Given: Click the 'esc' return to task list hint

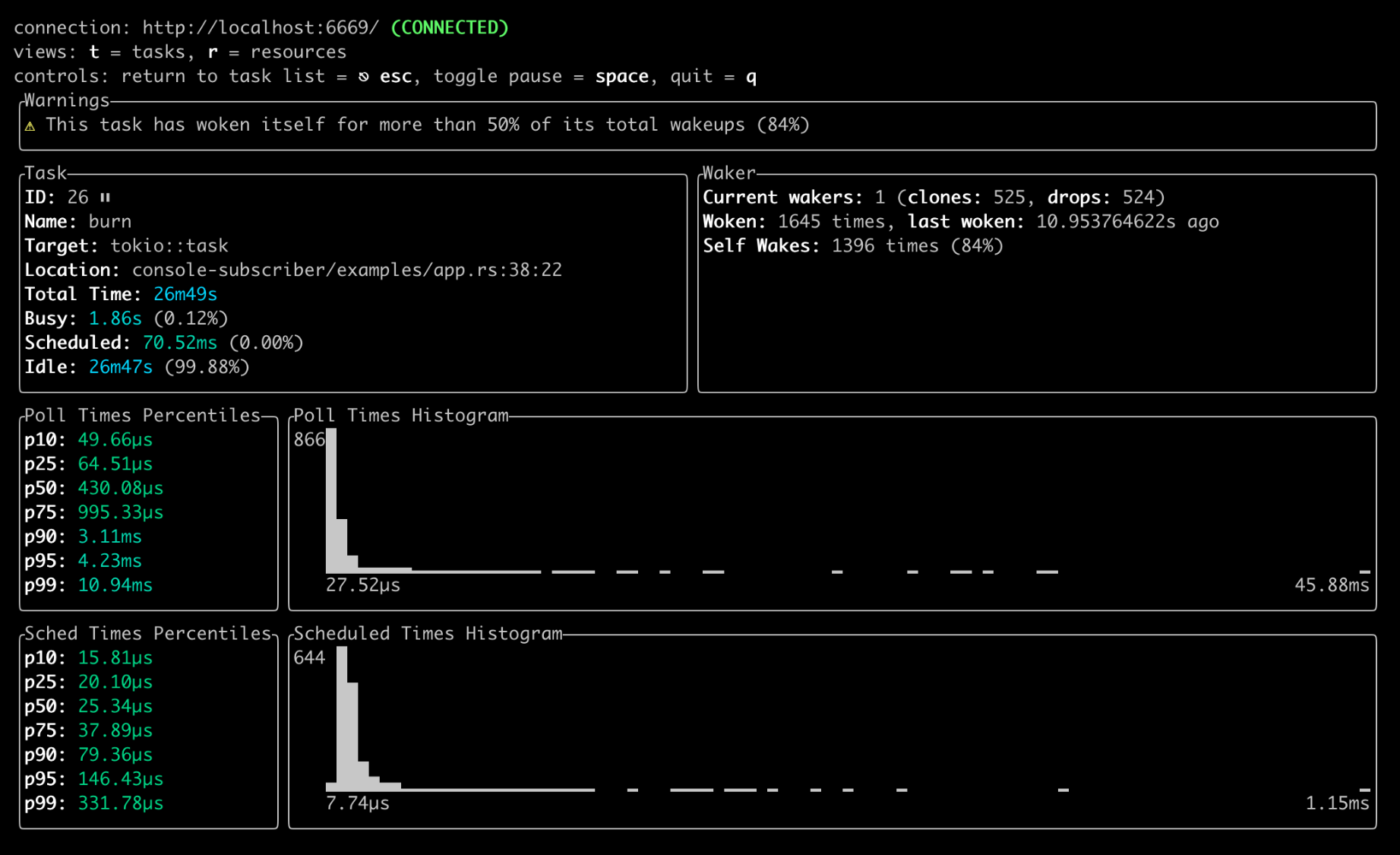Looking at the screenshot, I should tap(396, 76).
